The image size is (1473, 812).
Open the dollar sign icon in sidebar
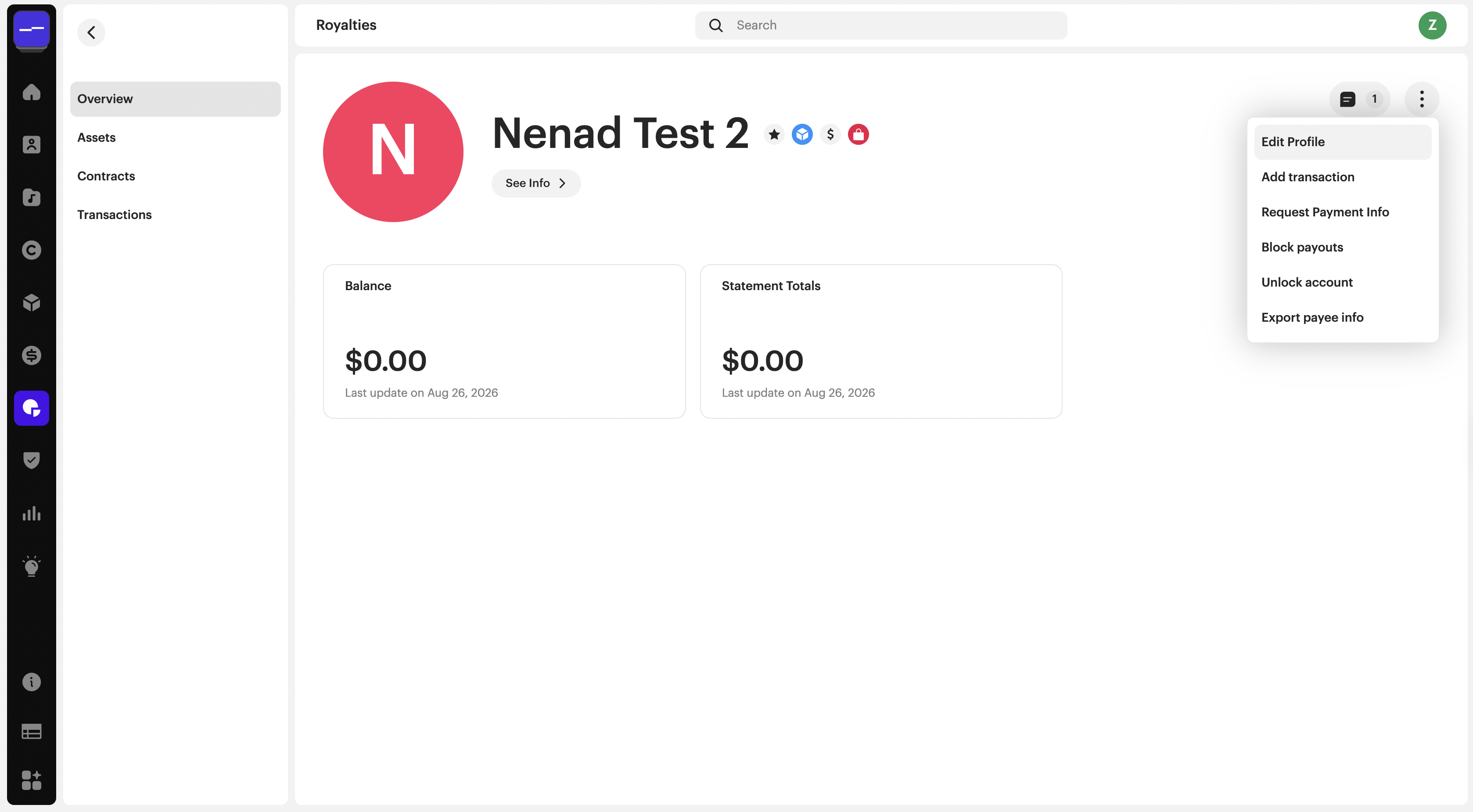point(32,355)
